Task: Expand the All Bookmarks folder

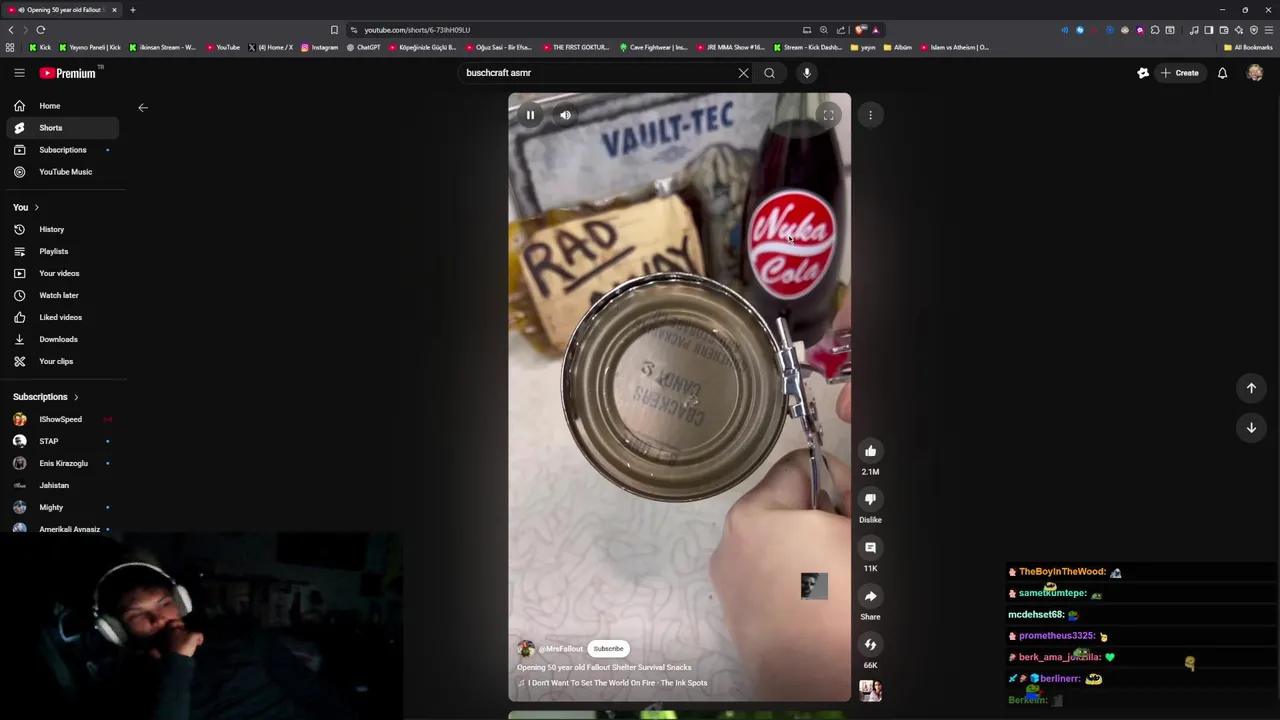Action: (x=1249, y=47)
